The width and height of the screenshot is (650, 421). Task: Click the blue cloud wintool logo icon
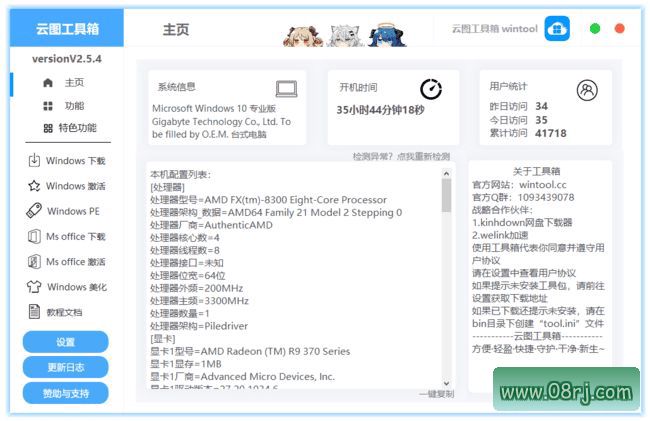557,29
